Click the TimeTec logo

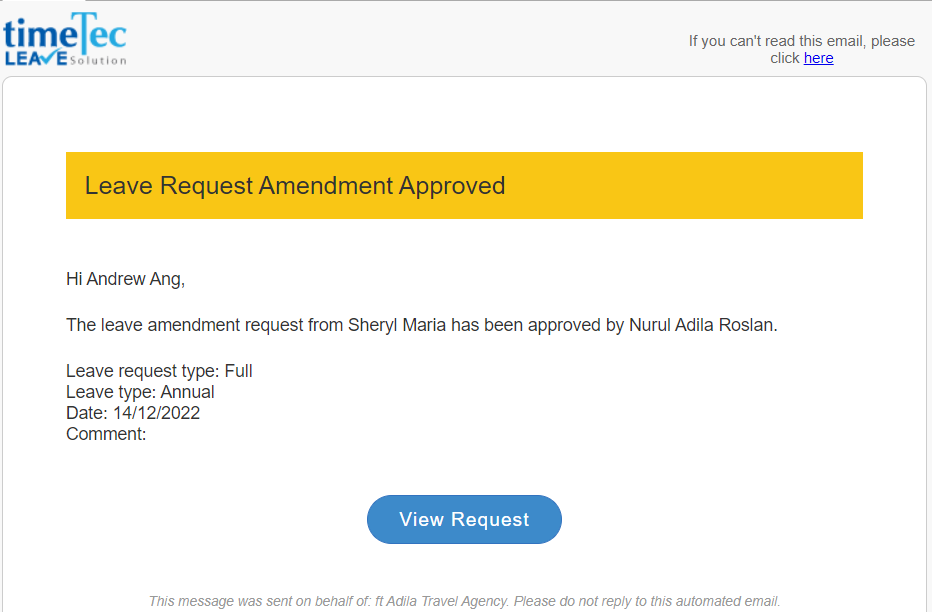pos(65,39)
